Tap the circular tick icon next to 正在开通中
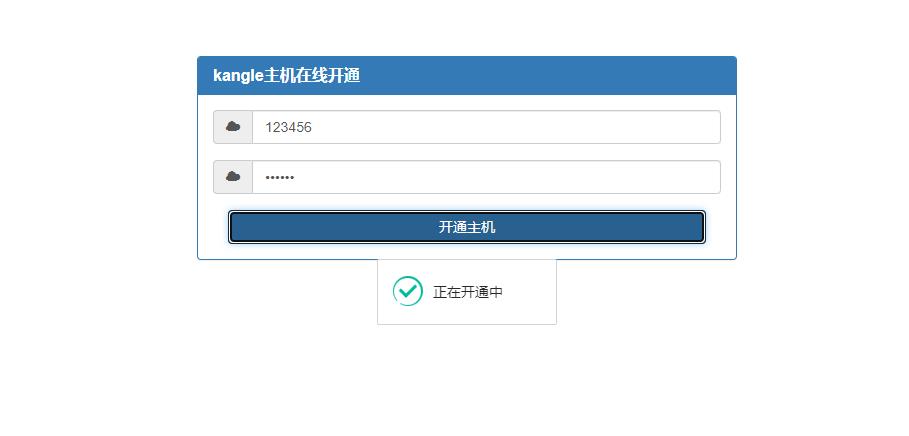 [x=408, y=290]
